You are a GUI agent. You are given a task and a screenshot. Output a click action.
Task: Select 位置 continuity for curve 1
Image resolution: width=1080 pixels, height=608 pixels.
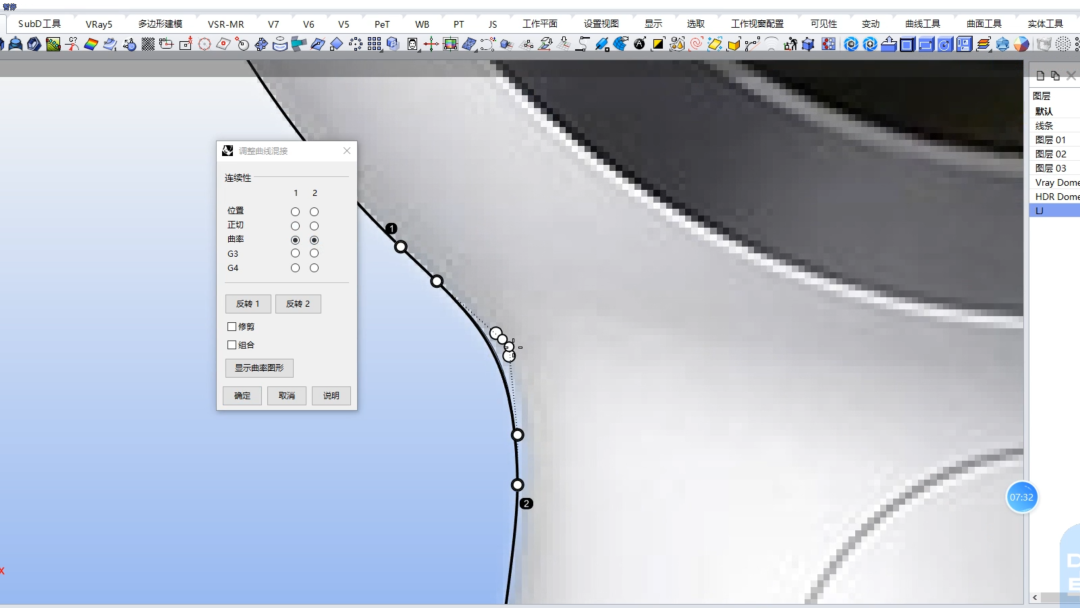(x=295, y=211)
